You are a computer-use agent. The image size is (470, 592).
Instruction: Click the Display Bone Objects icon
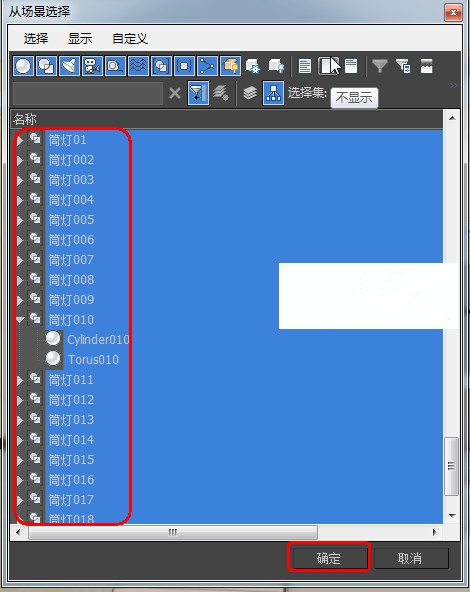[207, 66]
